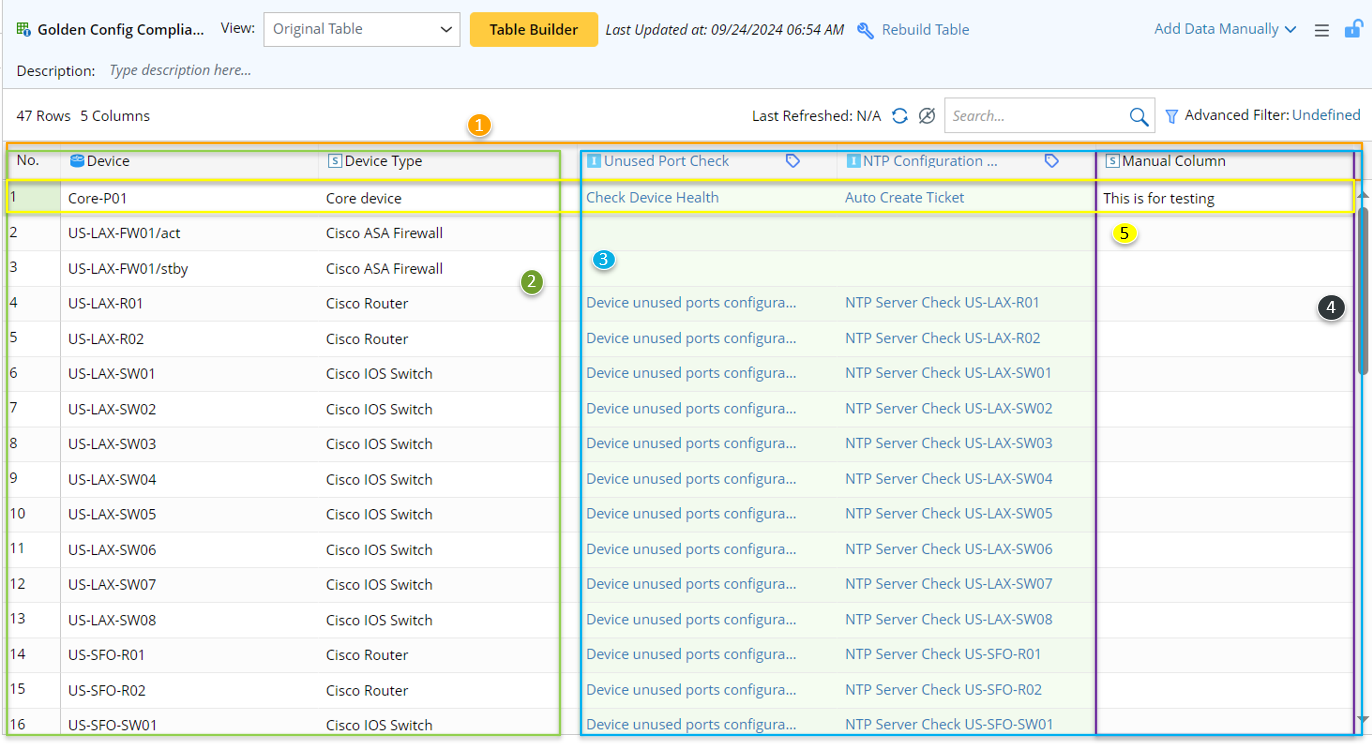The width and height of the screenshot is (1372, 747).
Task: Open the Auto Create Ticket link
Action: (x=904, y=198)
